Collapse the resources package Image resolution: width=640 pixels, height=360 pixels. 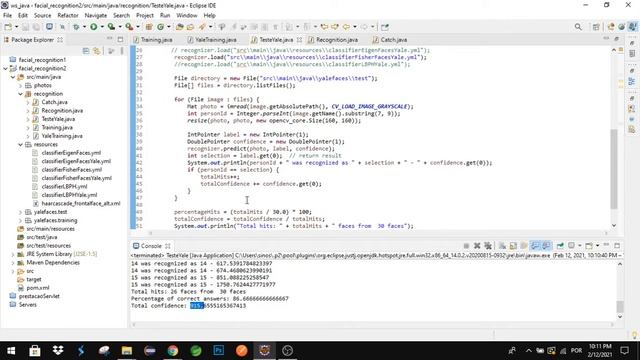(20, 144)
